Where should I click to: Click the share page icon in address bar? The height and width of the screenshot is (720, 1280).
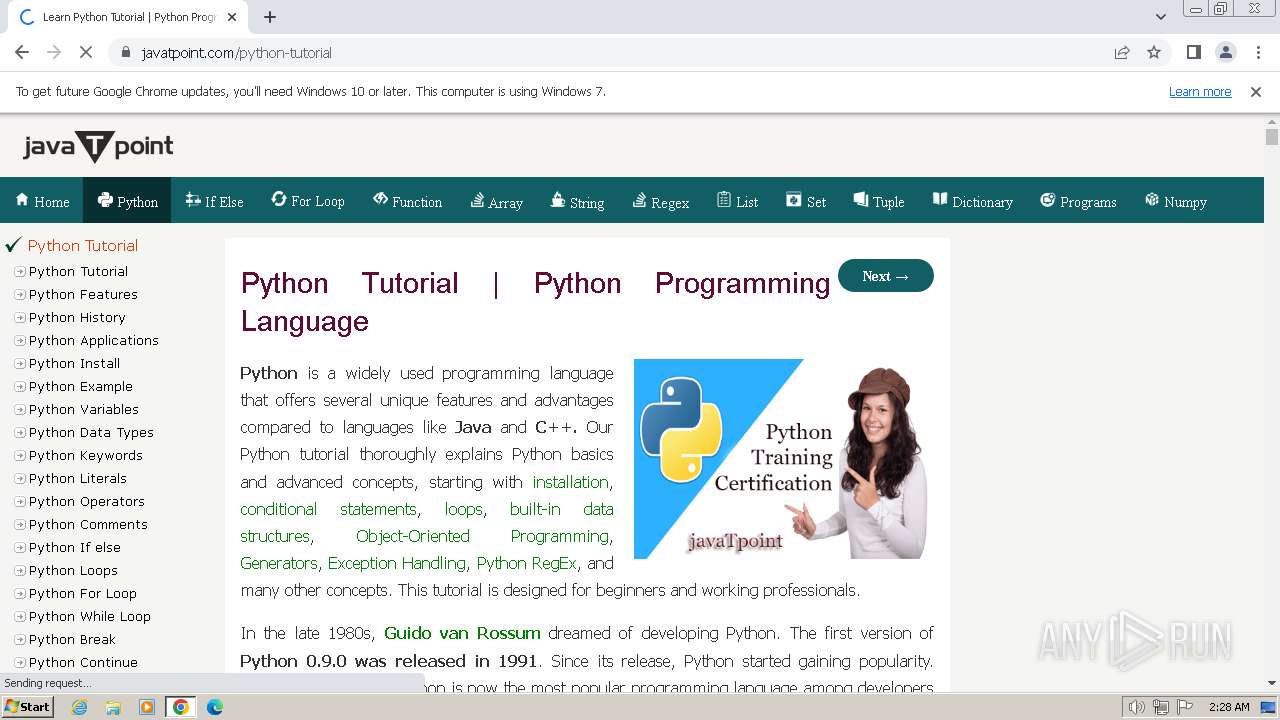1122,52
